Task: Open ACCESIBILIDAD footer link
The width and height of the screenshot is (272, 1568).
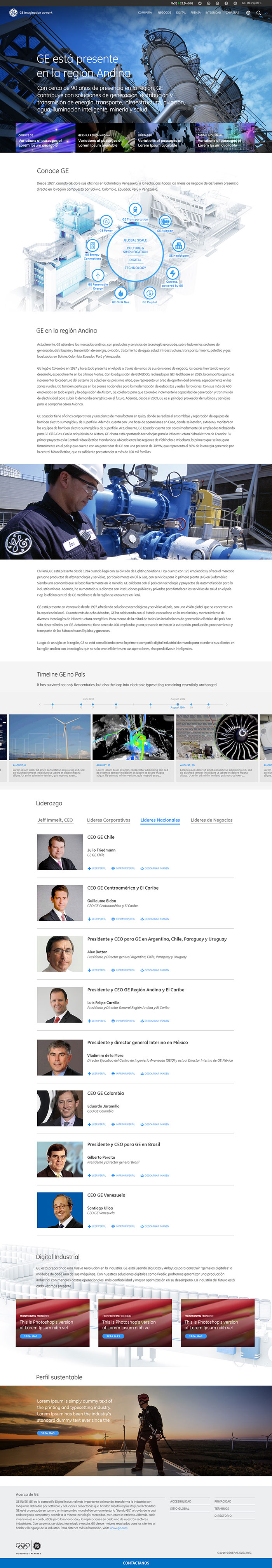Action: (x=181, y=1502)
